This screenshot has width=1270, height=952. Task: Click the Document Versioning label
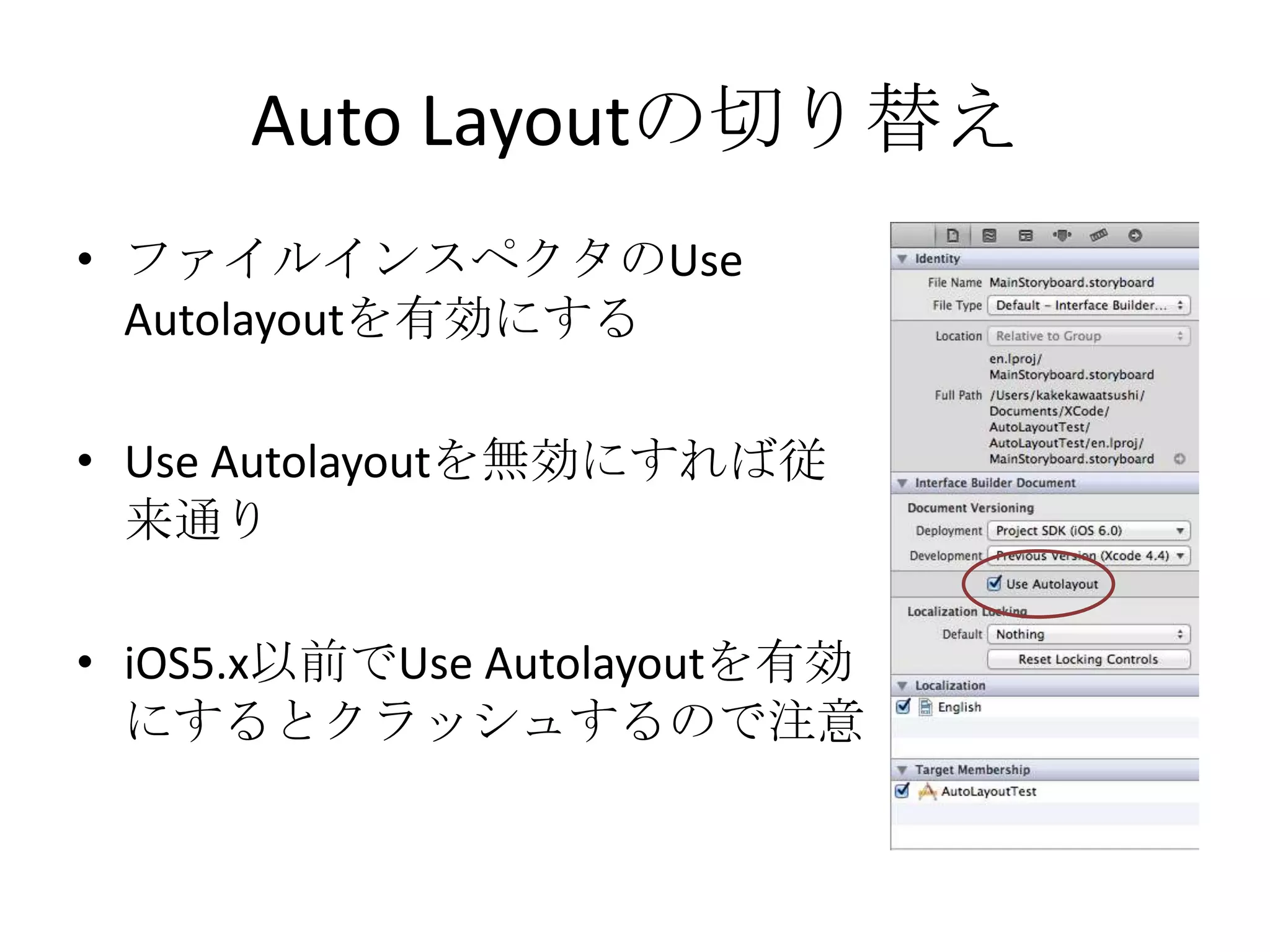(x=970, y=508)
